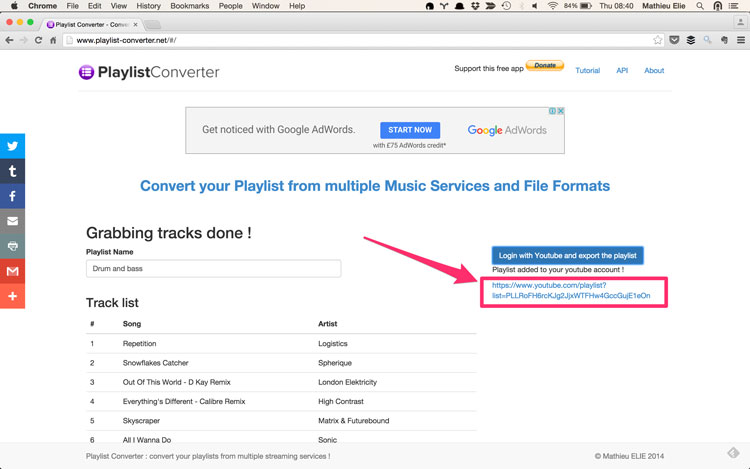Go forward with browser forward arrow
The width and height of the screenshot is (750, 469).
click(x=23, y=40)
